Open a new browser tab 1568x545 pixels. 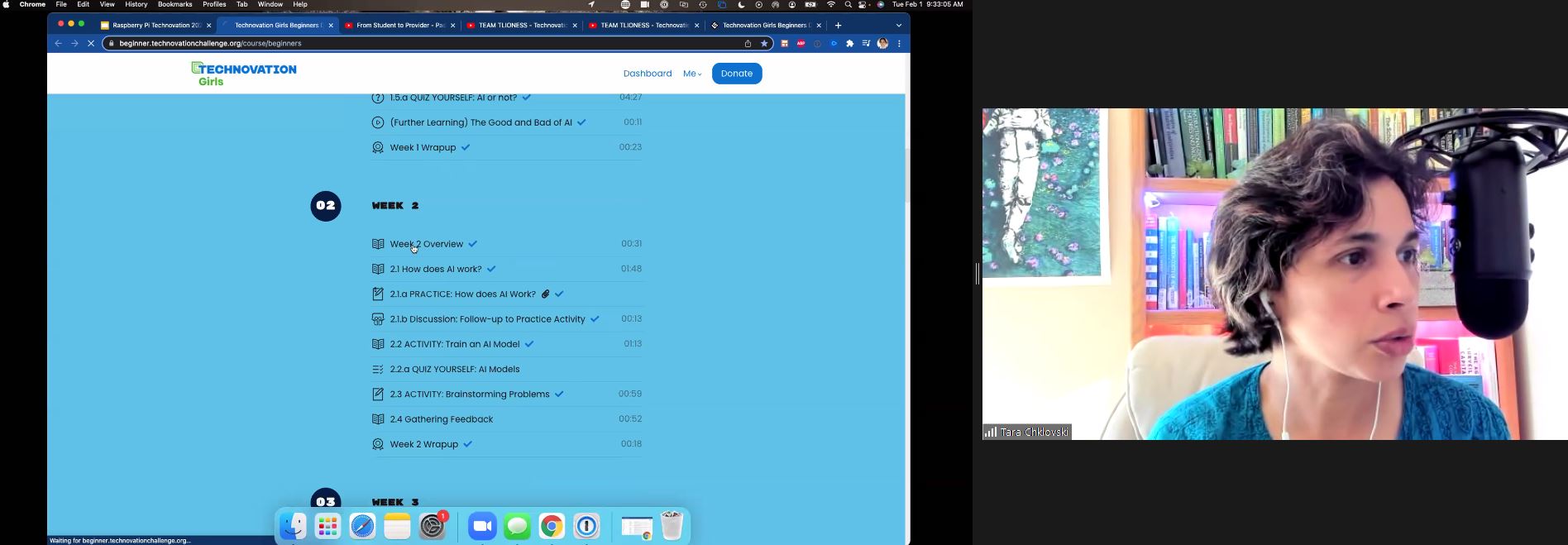pyautogui.click(x=838, y=26)
